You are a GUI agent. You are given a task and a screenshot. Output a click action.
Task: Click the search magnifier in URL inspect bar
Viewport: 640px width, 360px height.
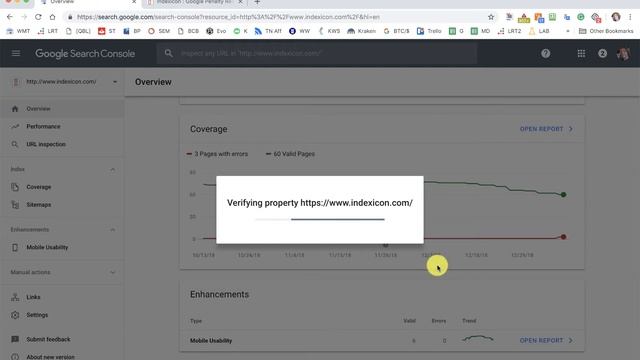169,53
